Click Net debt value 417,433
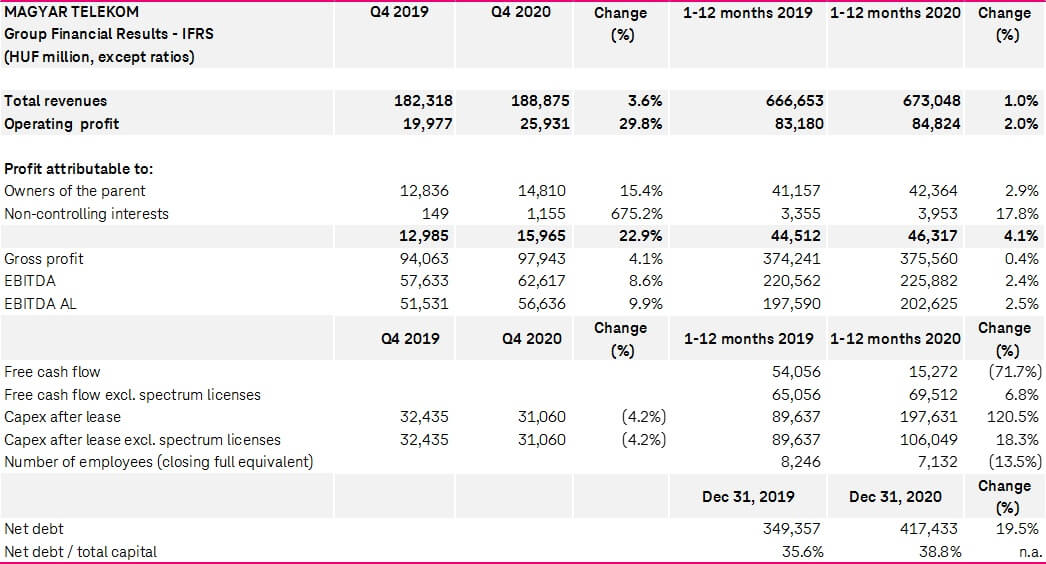 tap(929, 529)
